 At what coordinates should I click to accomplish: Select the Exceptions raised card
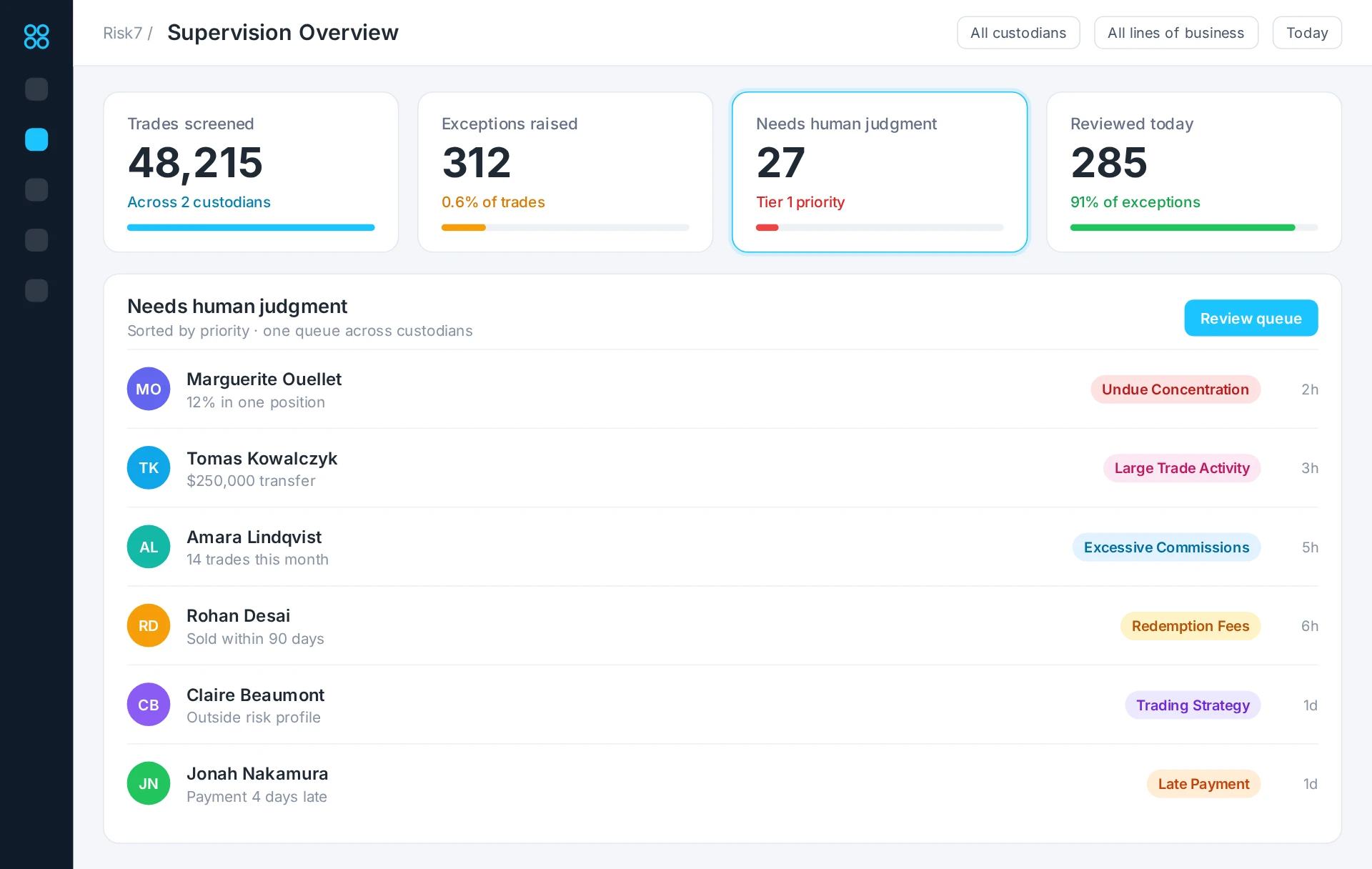[565, 172]
